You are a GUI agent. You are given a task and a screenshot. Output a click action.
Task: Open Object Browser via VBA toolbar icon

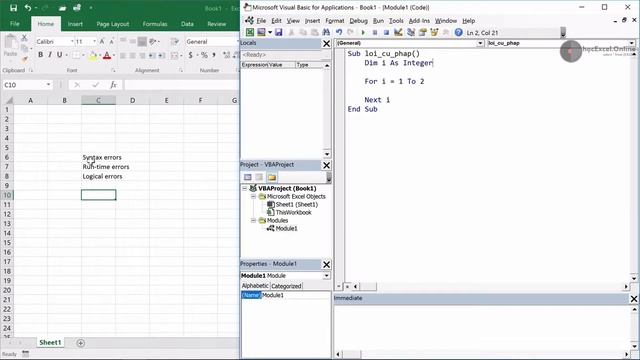tap(434, 32)
